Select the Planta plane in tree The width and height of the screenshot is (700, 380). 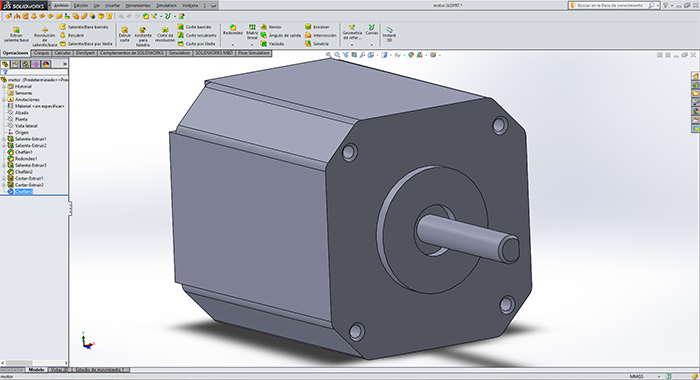tap(18, 119)
